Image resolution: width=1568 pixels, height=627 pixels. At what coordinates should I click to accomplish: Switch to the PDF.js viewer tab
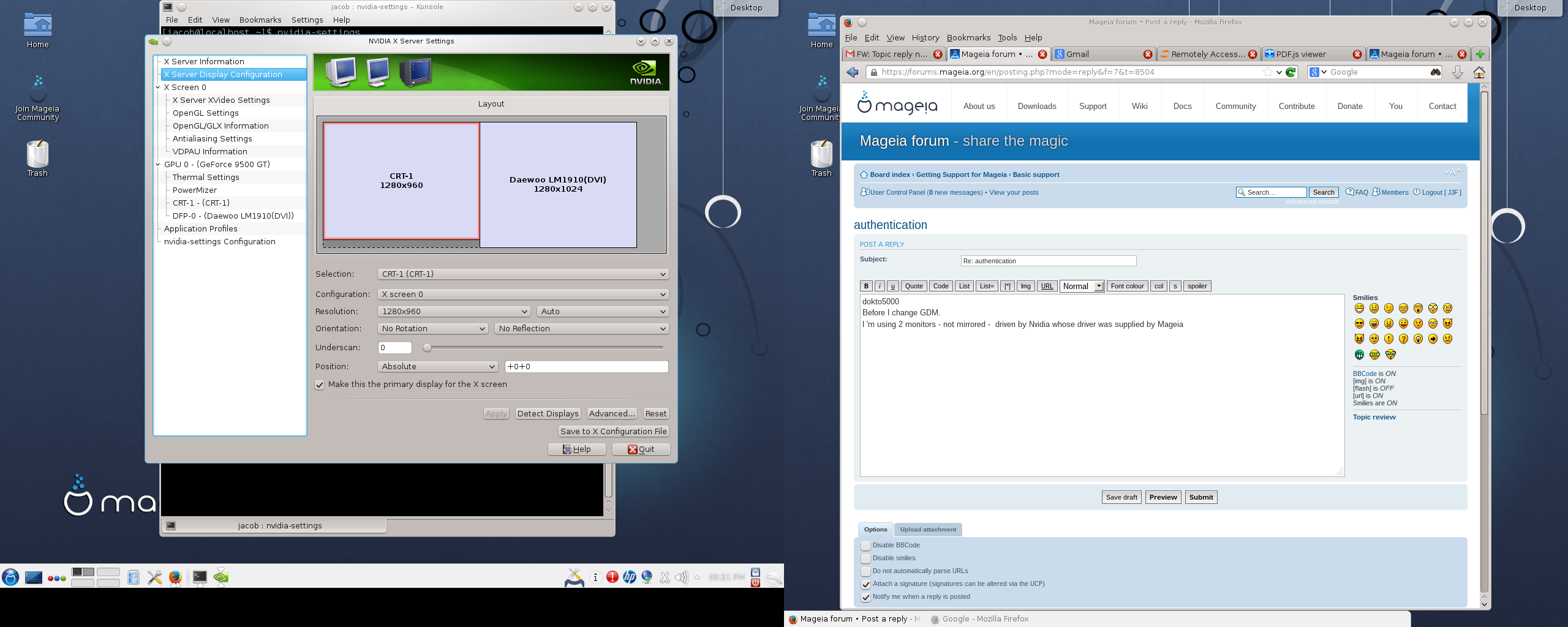coord(1313,54)
